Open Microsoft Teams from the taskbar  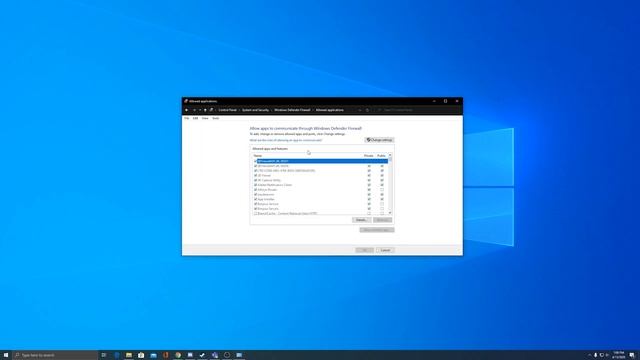[x=215, y=355]
